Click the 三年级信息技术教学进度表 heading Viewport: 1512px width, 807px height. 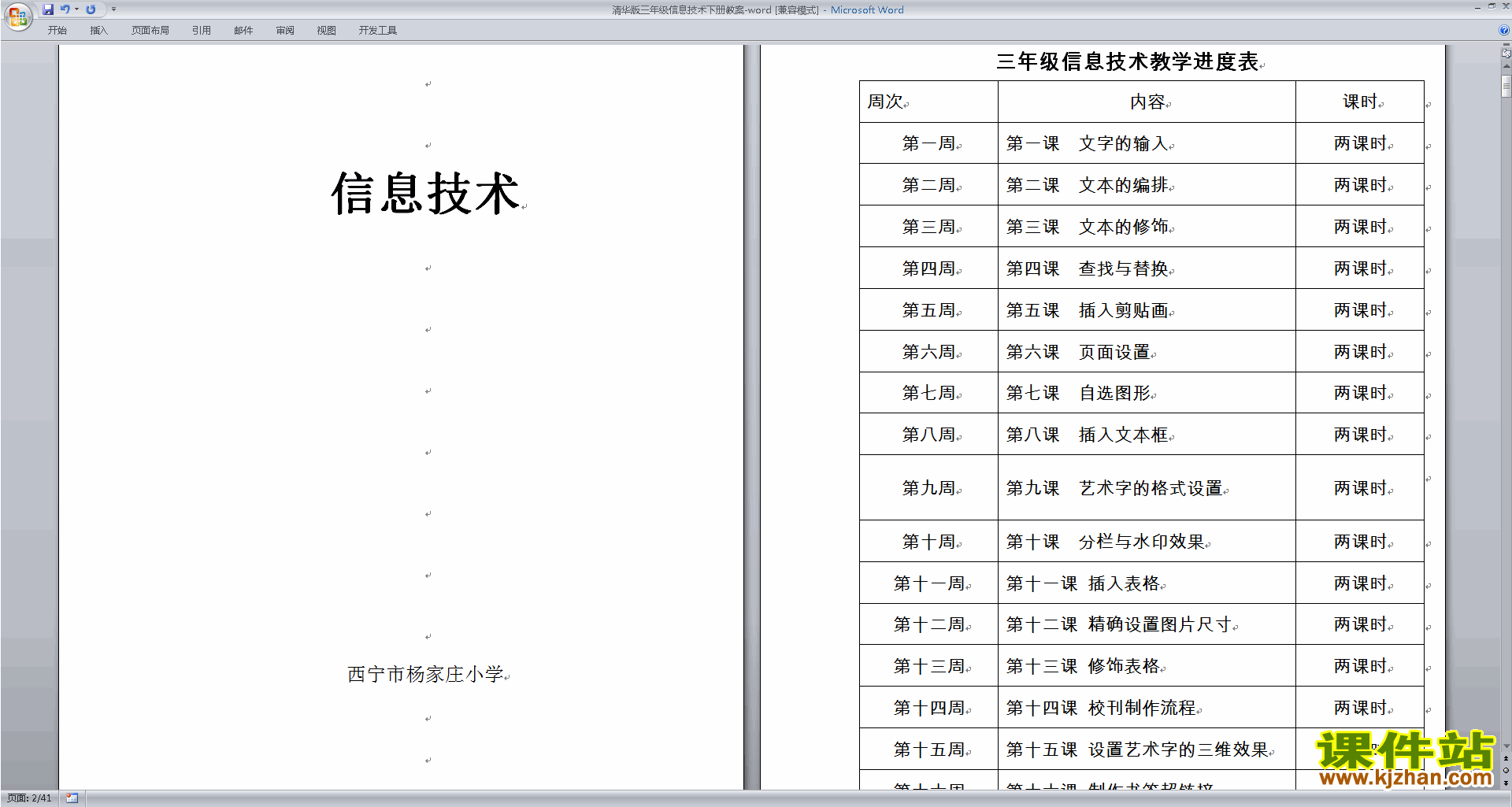(1127, 61)
